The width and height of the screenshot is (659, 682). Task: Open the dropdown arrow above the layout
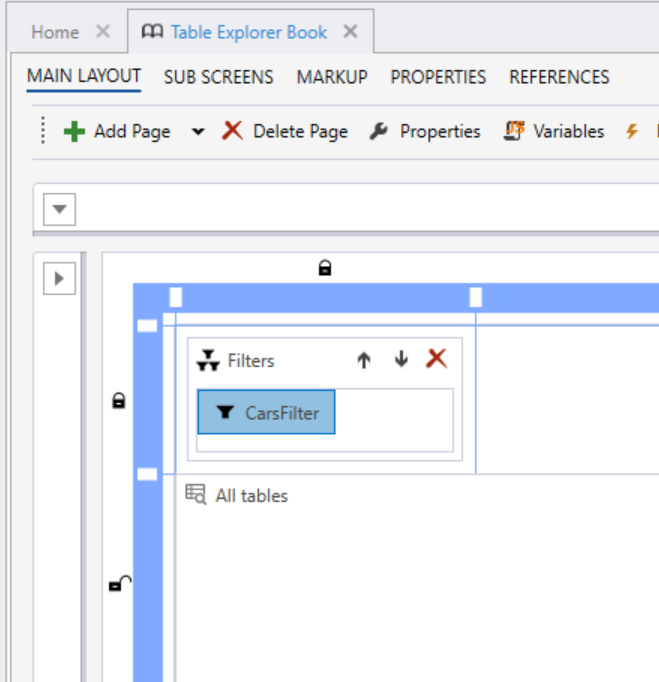59,210
